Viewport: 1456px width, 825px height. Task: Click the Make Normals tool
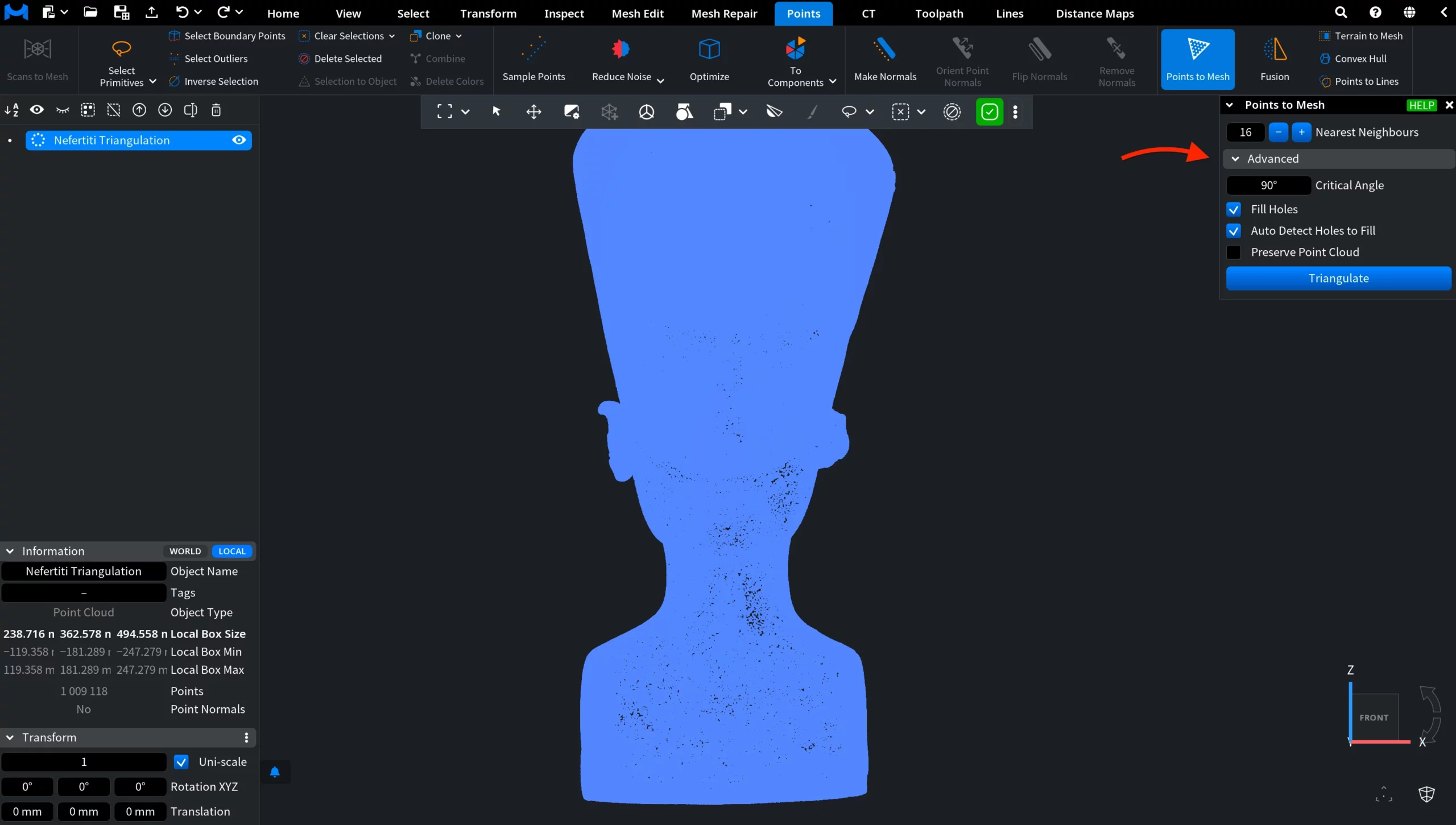(x=885, y=59)
